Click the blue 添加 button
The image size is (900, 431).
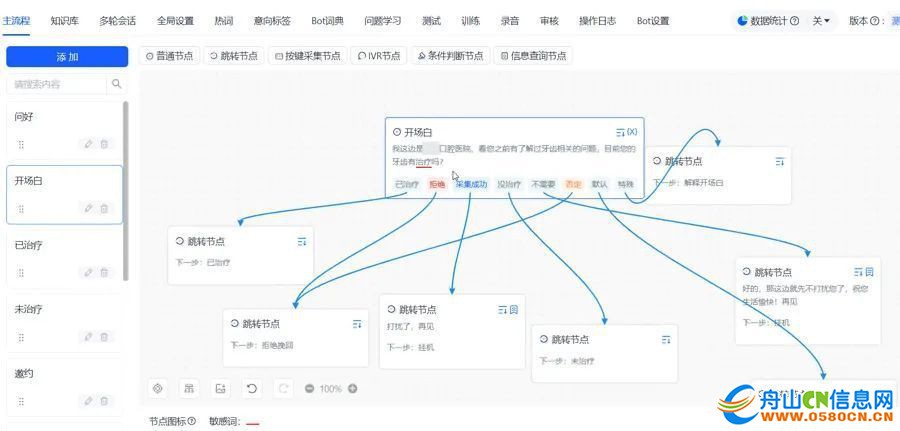pyautogui.click(x=65, y=57)
